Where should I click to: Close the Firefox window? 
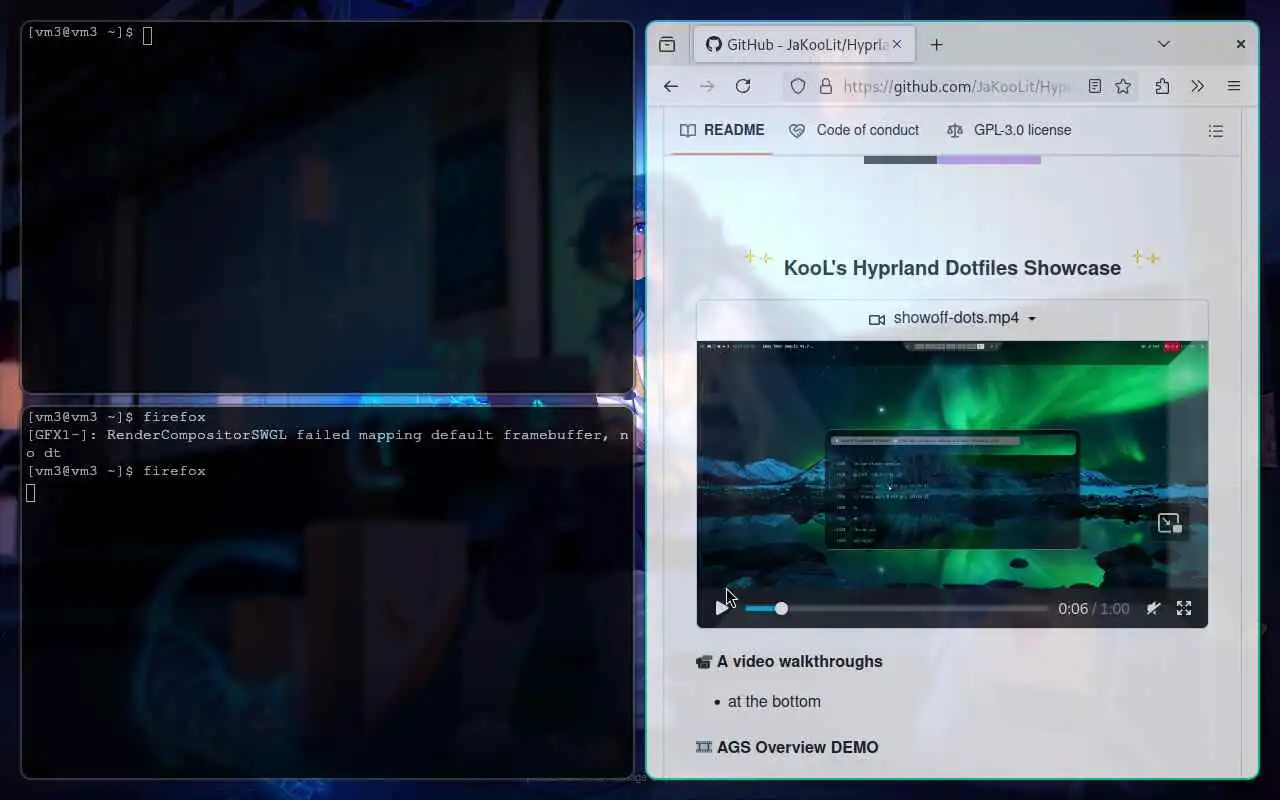point(1240,44)
